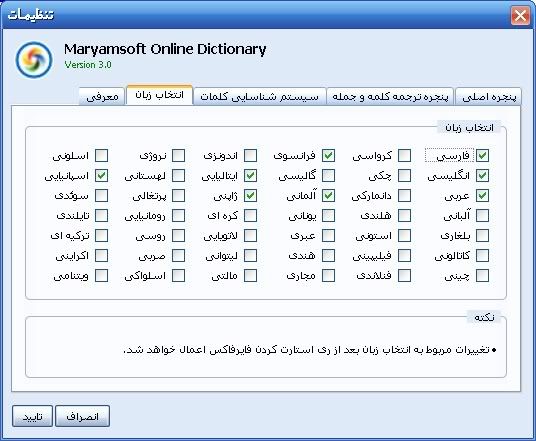Check the هلندی (Dutch) checkbox
The width and height of the screenshot is (536, 441).
click(404, 216)
